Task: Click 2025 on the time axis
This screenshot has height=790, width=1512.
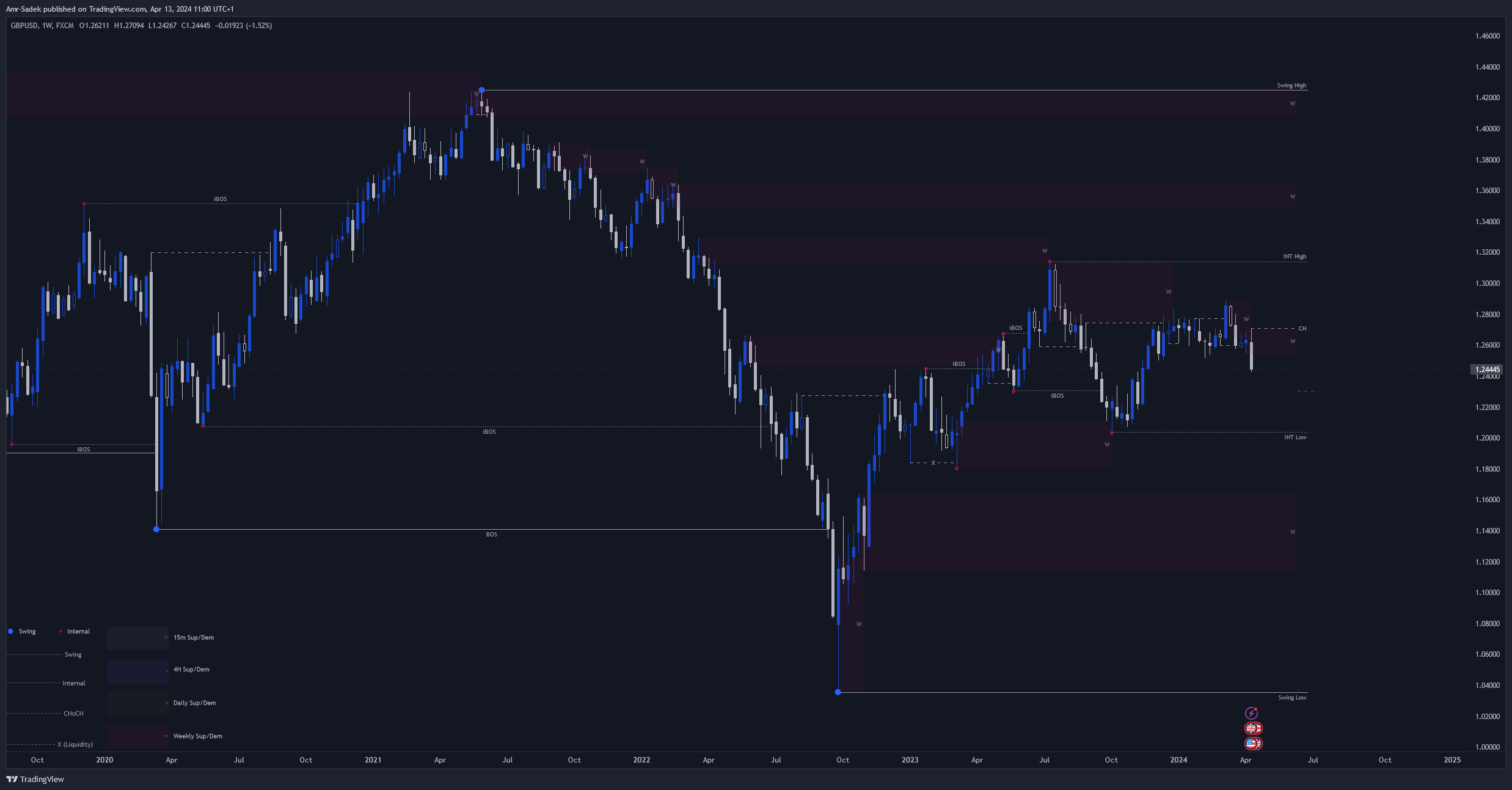Action: pyautogui.click(x=1452, y=760)
